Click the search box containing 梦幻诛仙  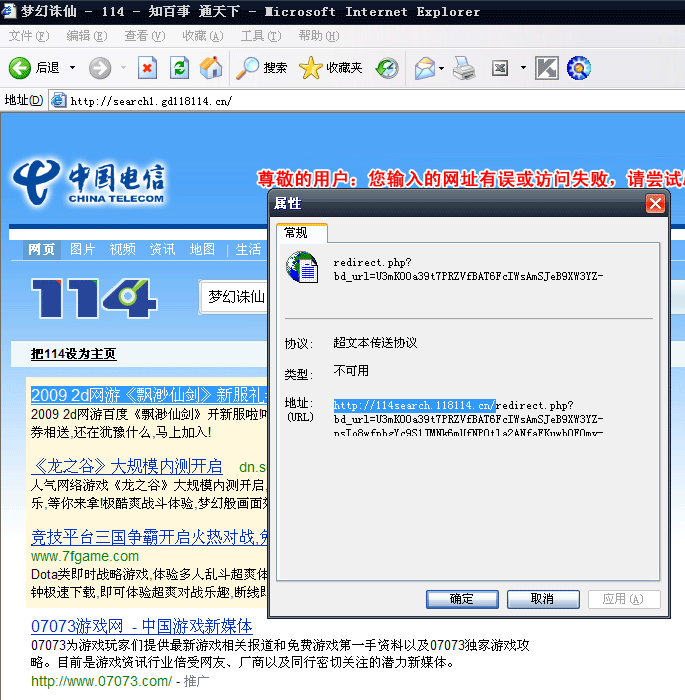234,297
